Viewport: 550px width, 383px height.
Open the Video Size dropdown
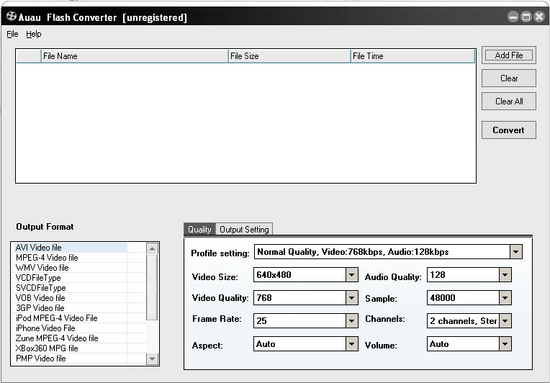tap(351, 275)
